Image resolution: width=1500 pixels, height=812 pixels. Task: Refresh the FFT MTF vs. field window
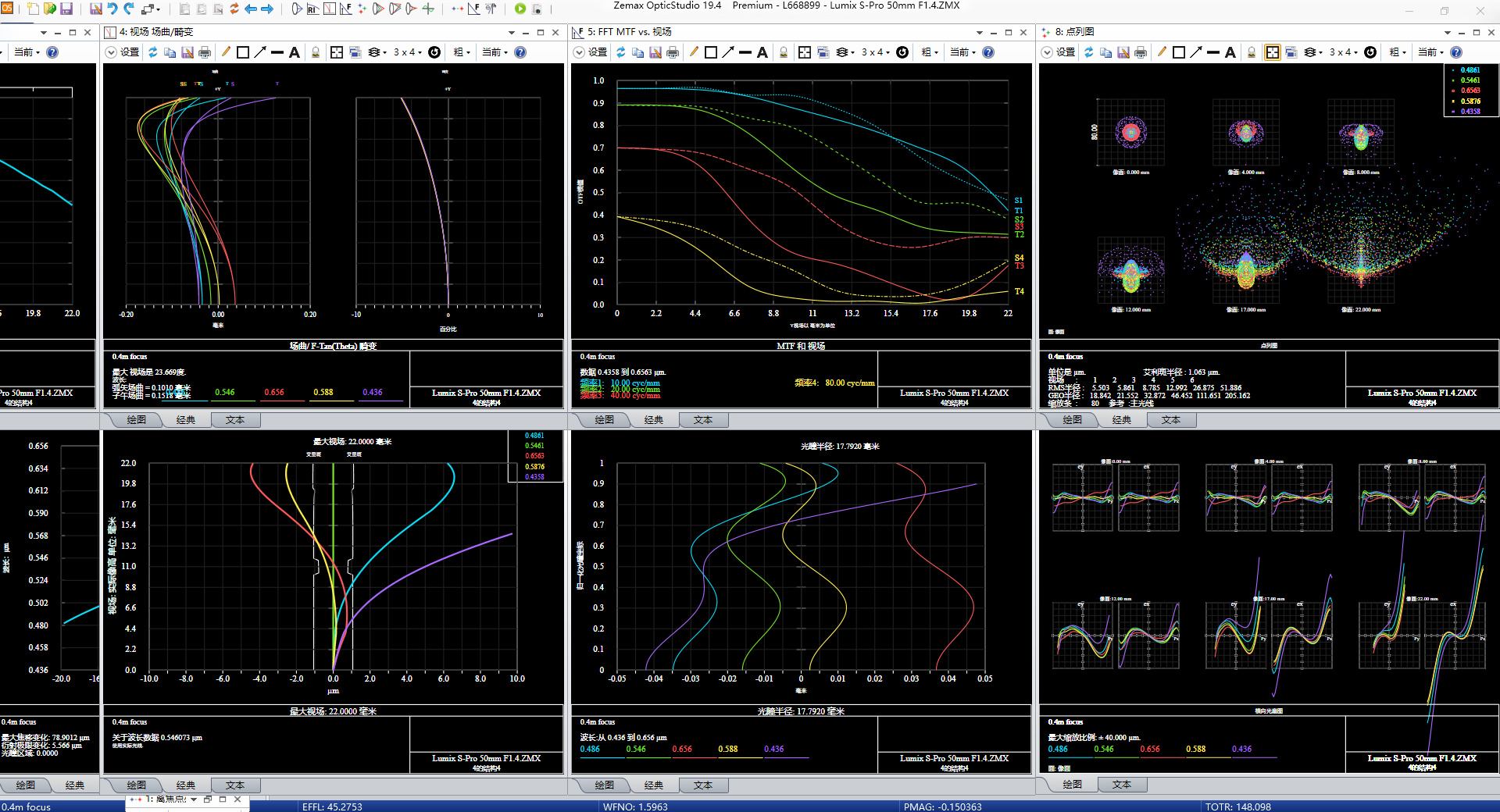(x=620, y=52)
